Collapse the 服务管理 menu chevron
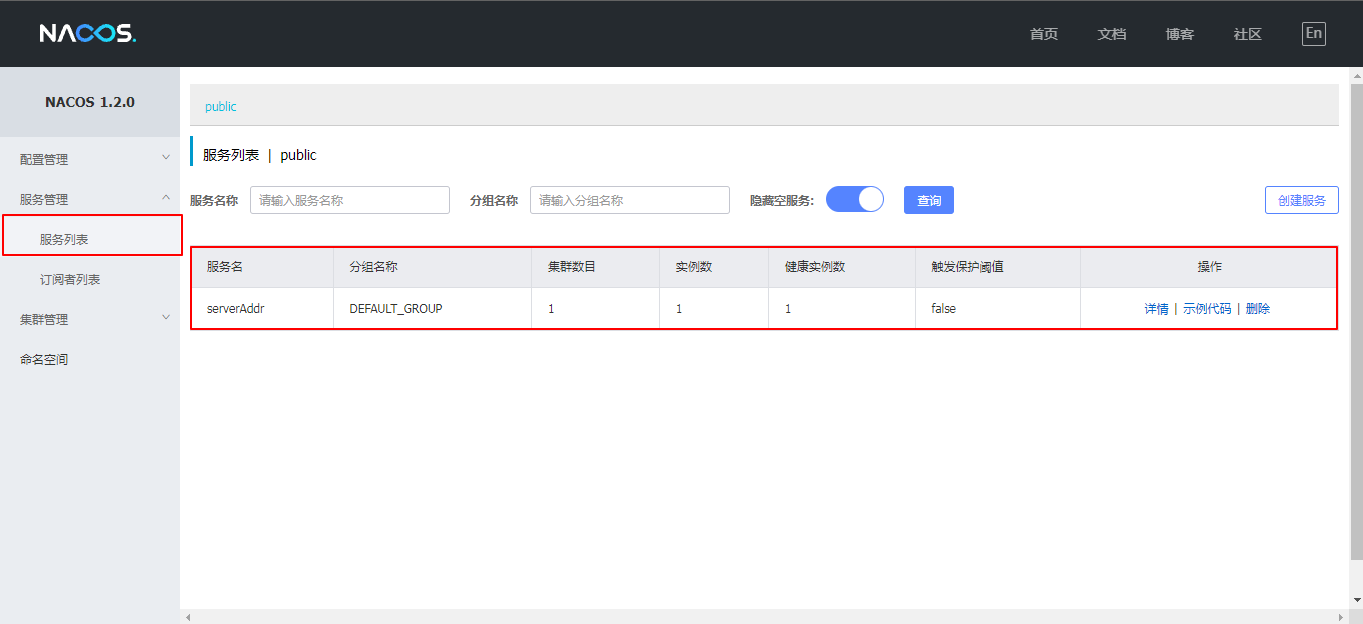Image resolution: width=1363 pixels, height=624 pixels. point(166,198)
